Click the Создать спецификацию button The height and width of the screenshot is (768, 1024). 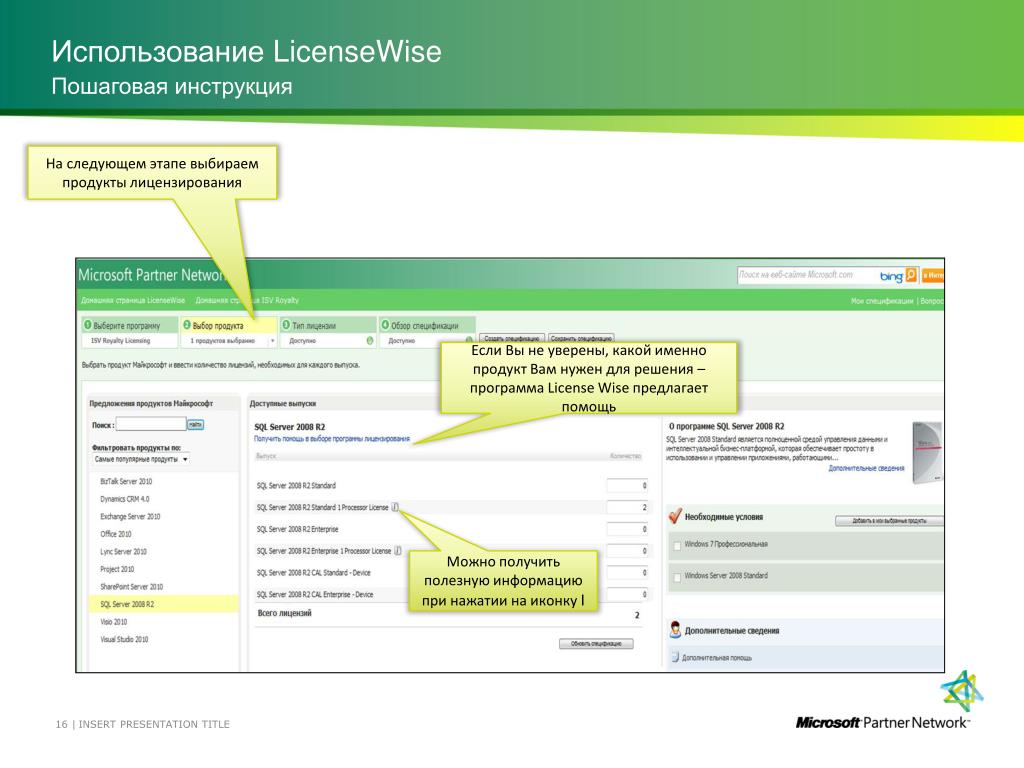click(512, 338)
